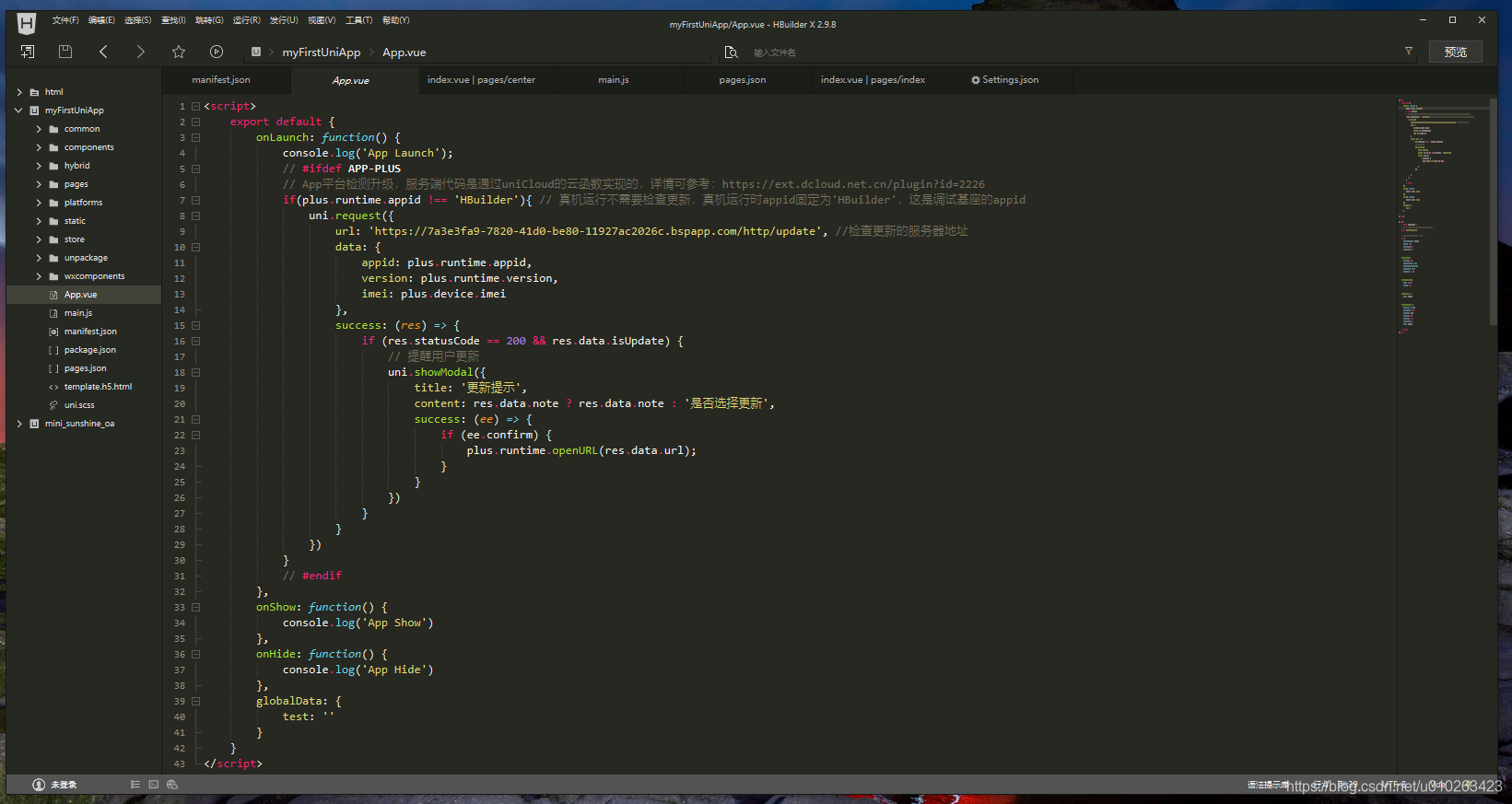Fold the uni.showModal block at line 18
Viewport: 1512px width, 804px height.
pos(195,372)
